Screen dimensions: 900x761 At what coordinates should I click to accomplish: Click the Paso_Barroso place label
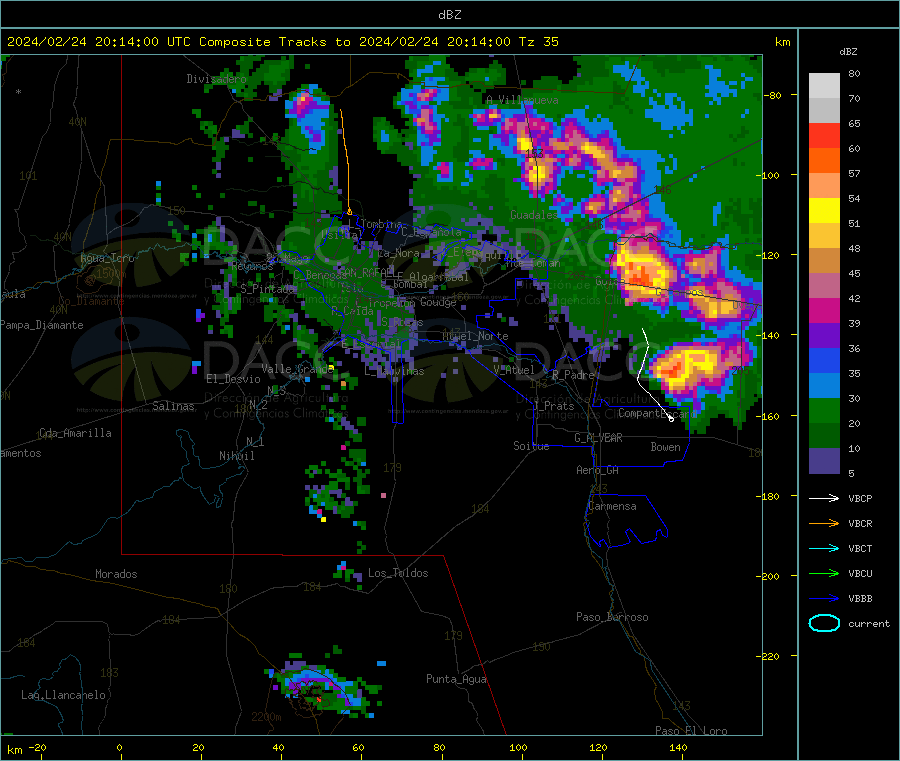point(612,618)
